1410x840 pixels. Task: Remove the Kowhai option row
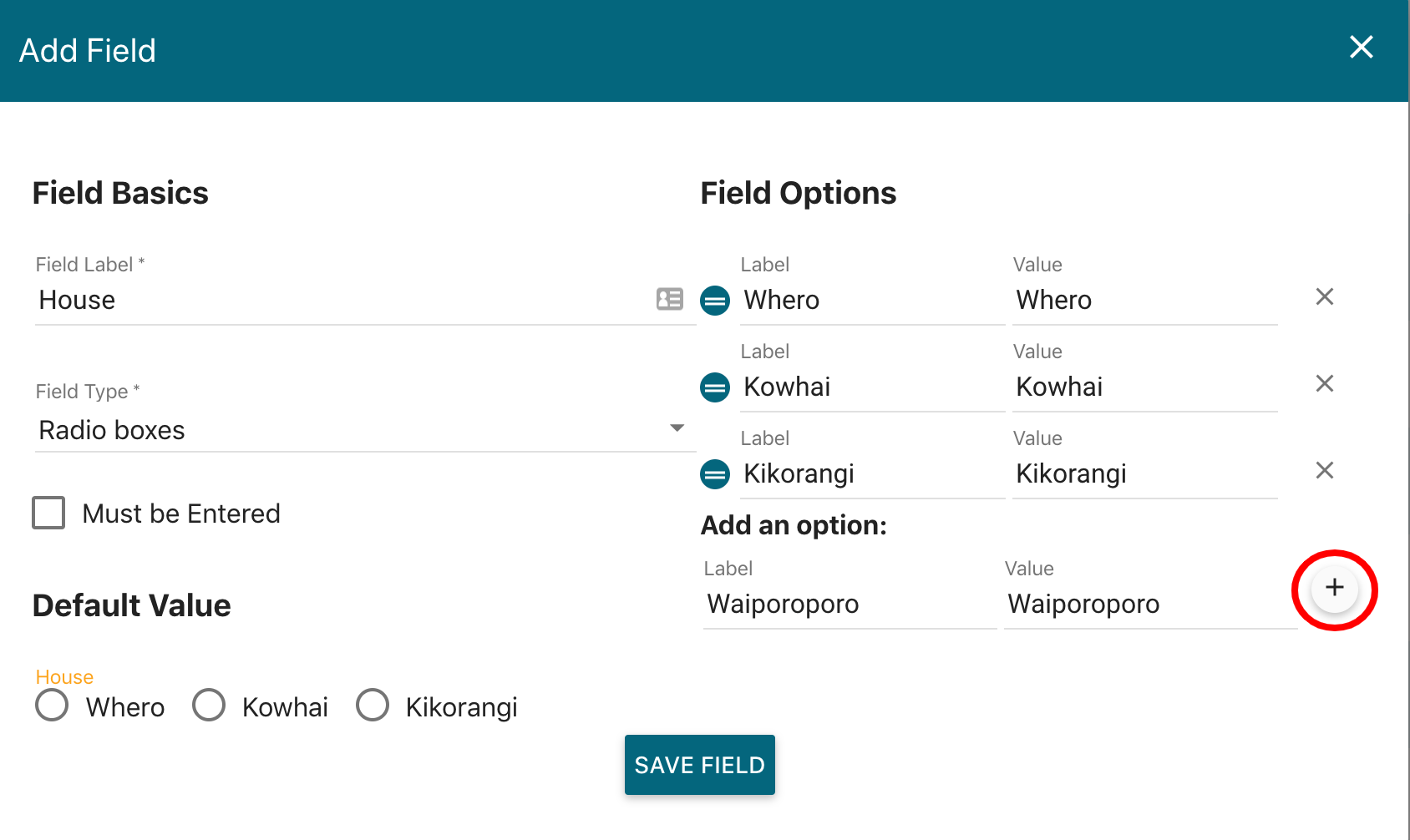(x=1324, y=383)
